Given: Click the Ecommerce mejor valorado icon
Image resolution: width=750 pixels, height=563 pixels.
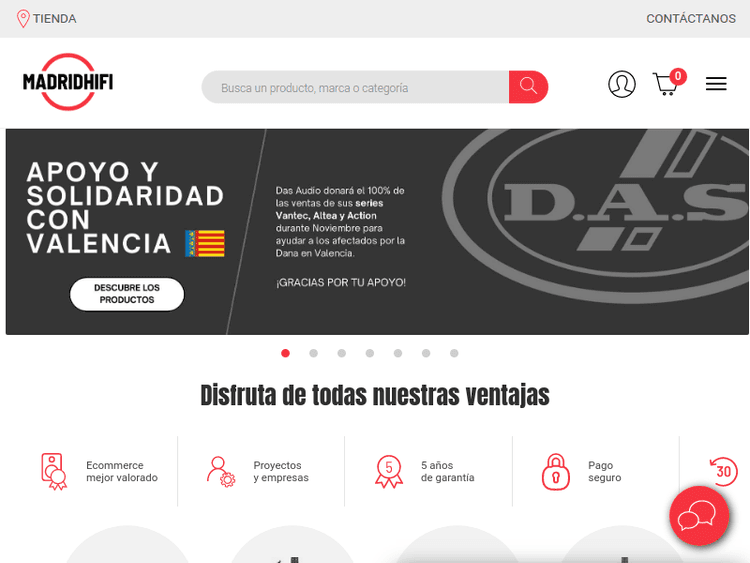Looking at the screenshot, I should [x=54, y=471].
